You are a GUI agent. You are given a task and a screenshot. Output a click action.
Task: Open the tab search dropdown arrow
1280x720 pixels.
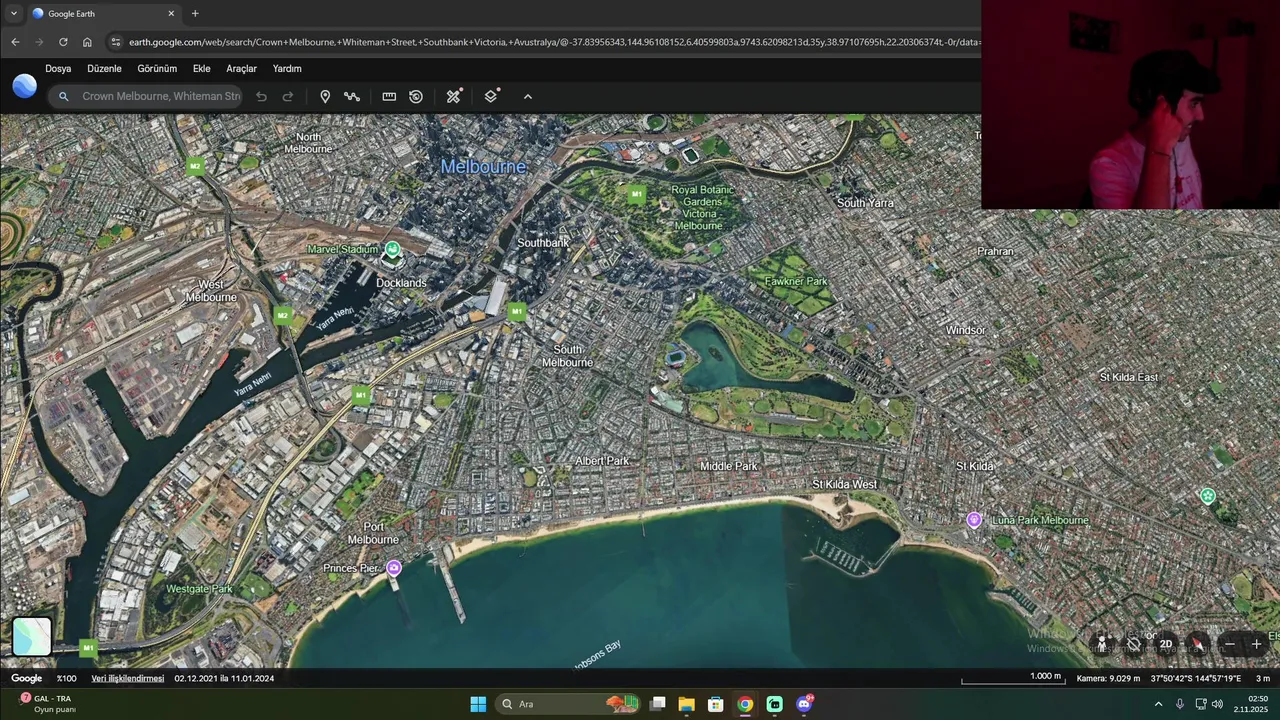(13, 13)
